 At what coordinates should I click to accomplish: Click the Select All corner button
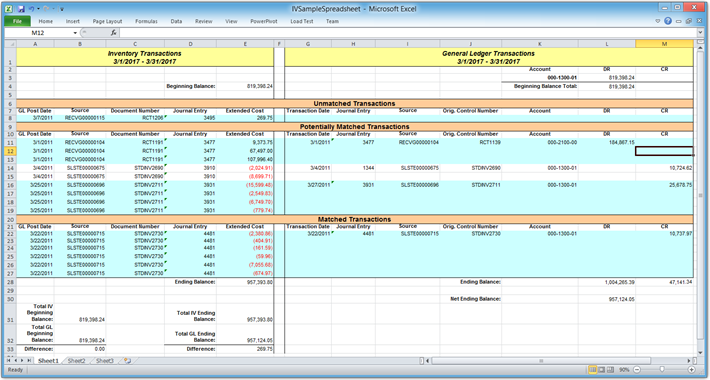(10, 44)
